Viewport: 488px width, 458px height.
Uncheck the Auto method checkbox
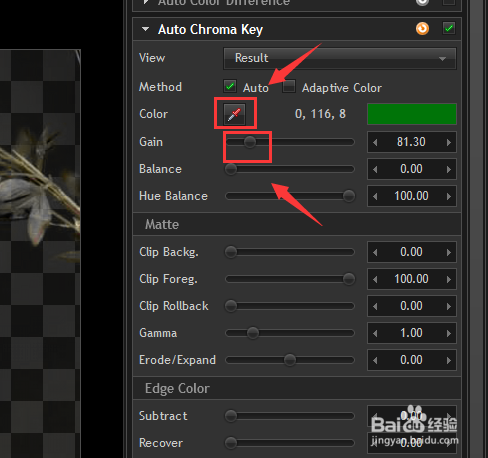[x=230, y=86]
